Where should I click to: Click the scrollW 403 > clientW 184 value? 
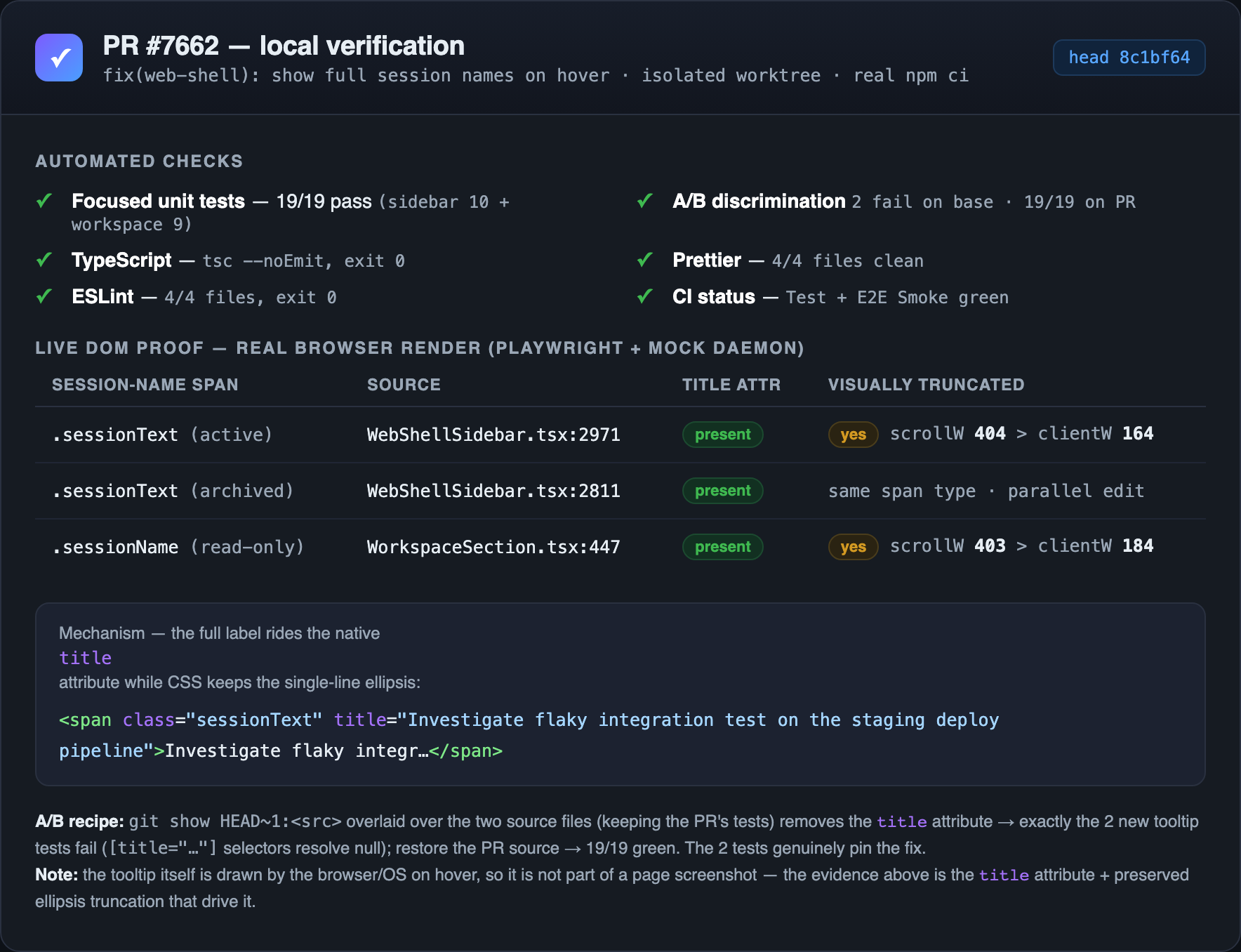coord(1021,546)
